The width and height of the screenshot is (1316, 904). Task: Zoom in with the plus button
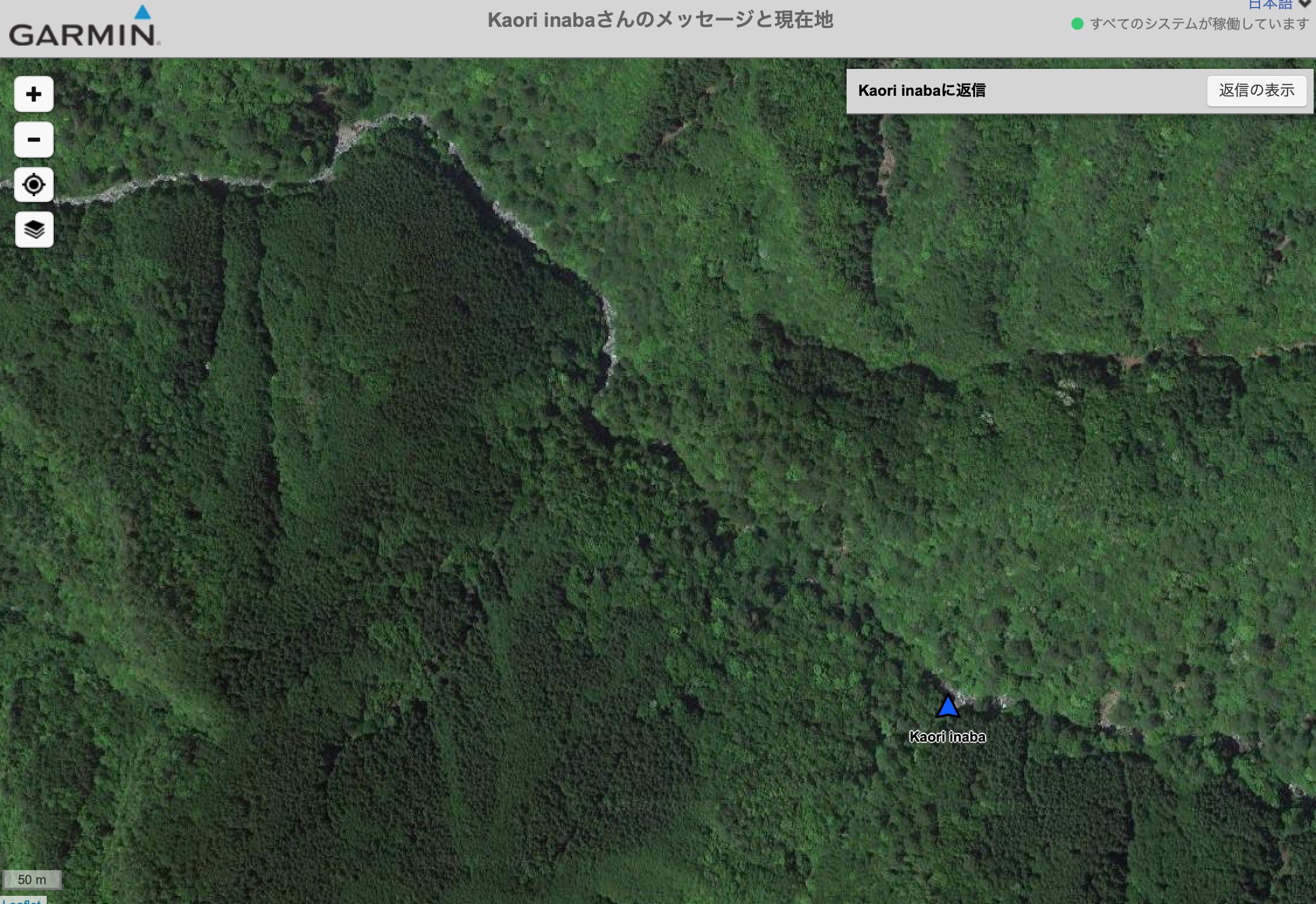point(34,94)
